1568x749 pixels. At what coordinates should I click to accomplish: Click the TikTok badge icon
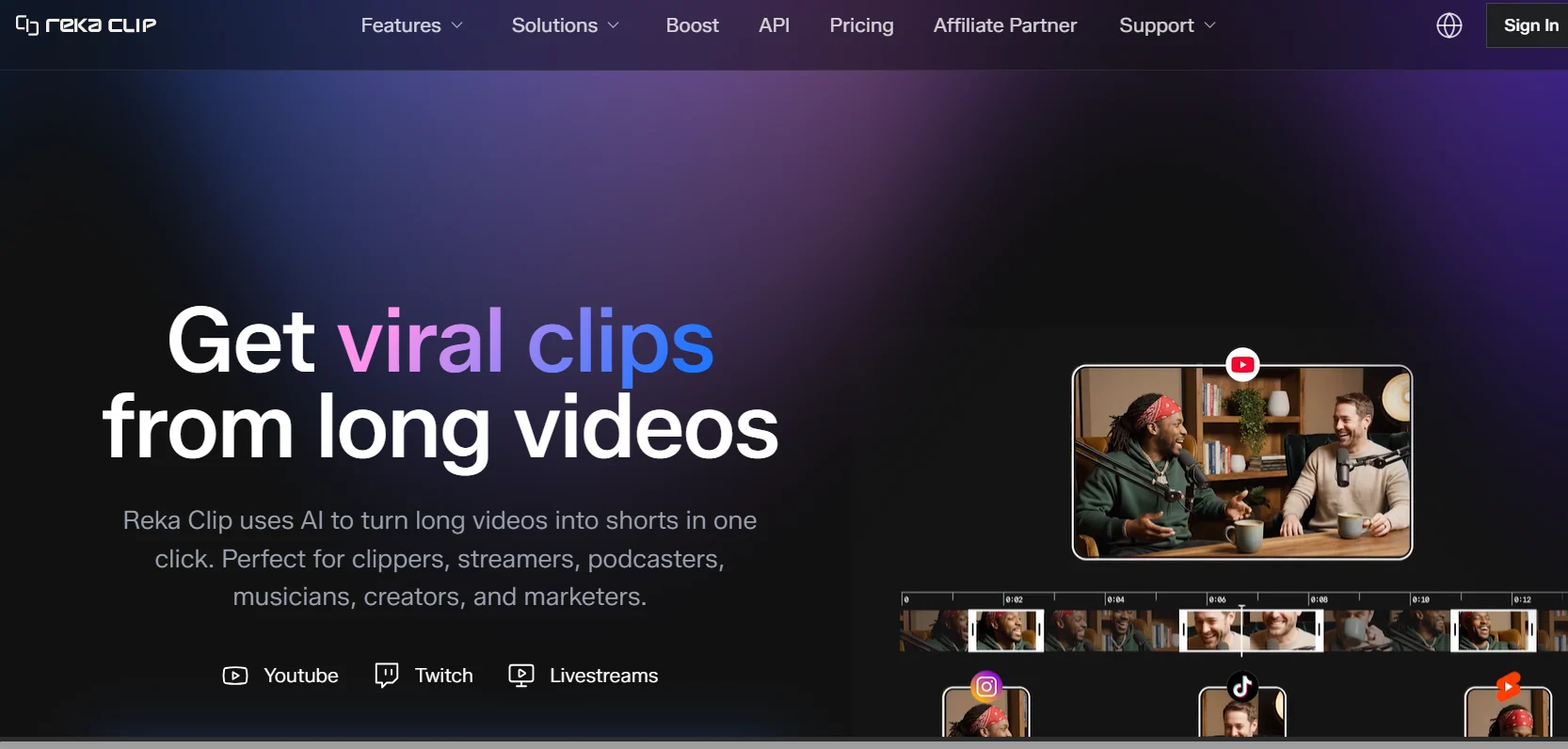pyautogui.click(x=1242, y=687)
